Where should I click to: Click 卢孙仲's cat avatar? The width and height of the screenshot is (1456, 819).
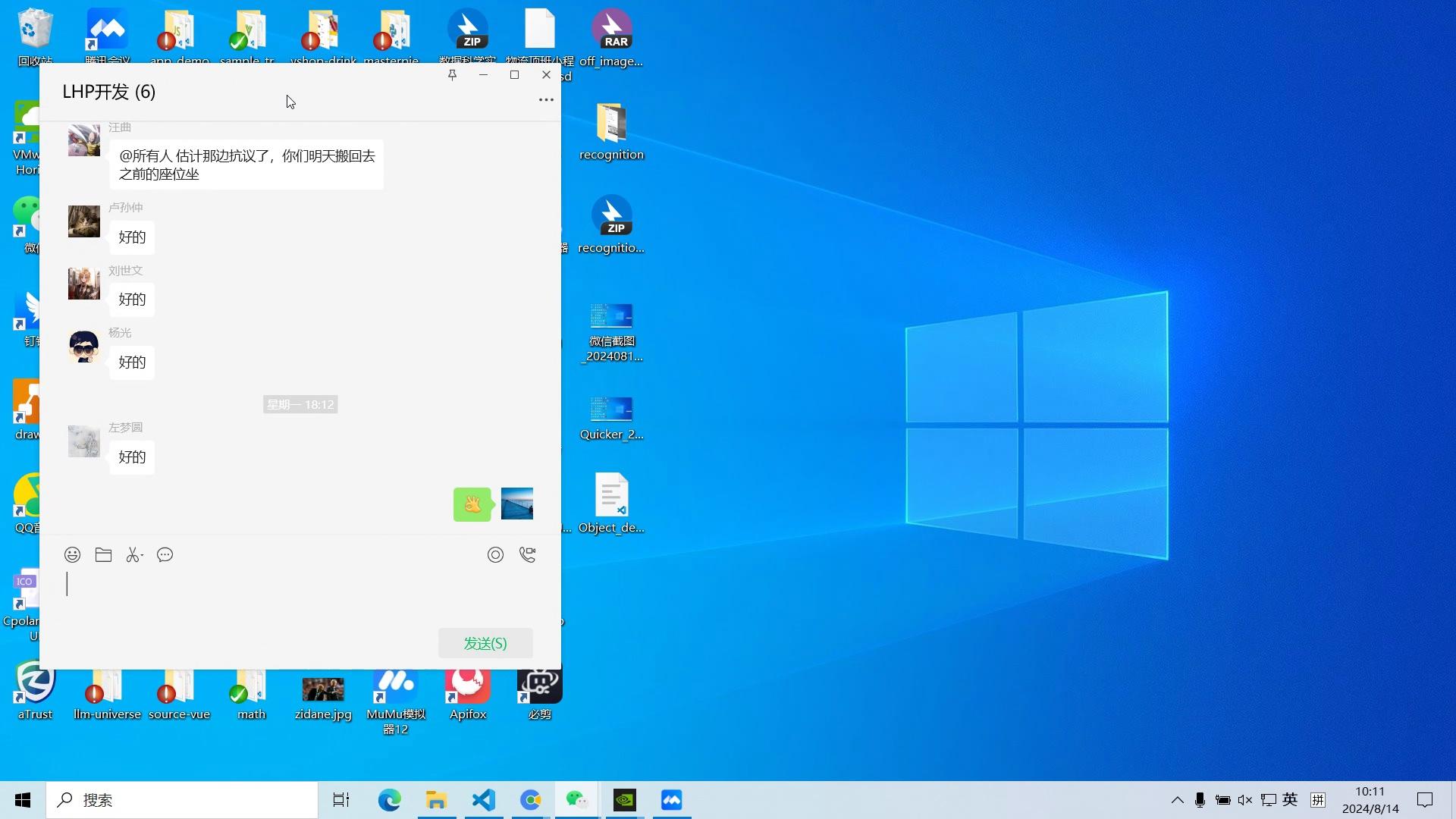click(x=83, y=221)
